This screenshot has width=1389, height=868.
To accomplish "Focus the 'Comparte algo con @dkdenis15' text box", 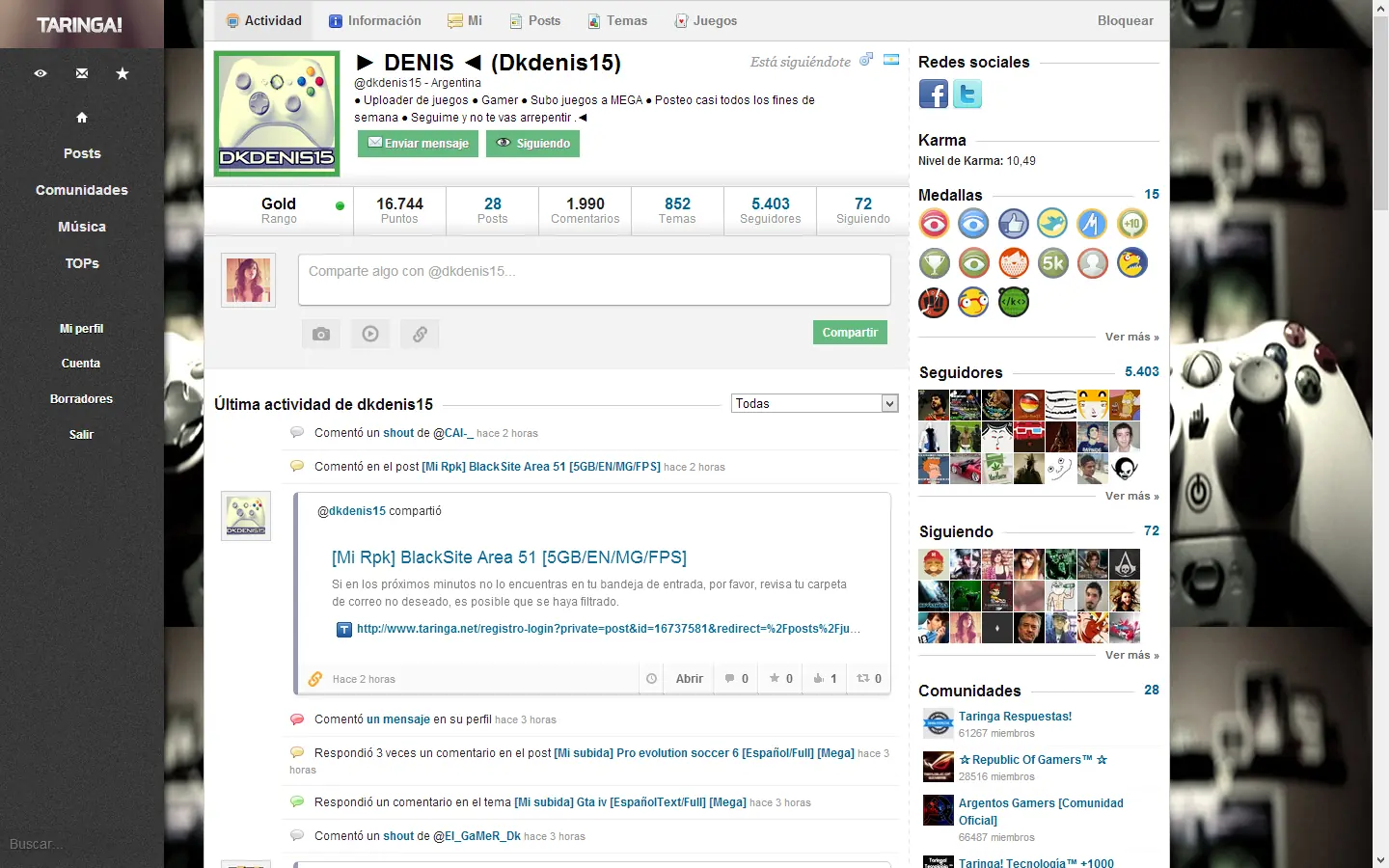I will coord(594,280).
